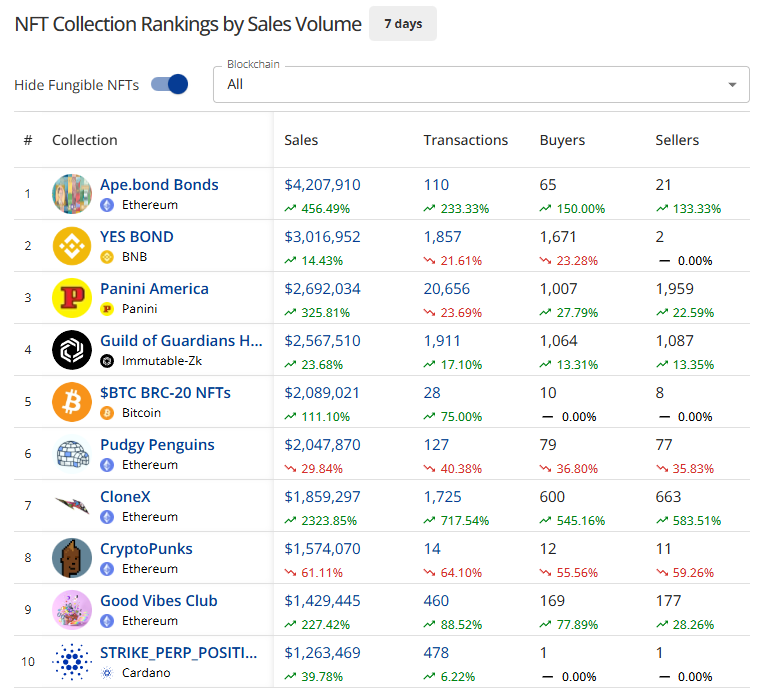761x688 pixels.
Task: Open the Pudgy Penguins collection link
Action: pos(157,445)
